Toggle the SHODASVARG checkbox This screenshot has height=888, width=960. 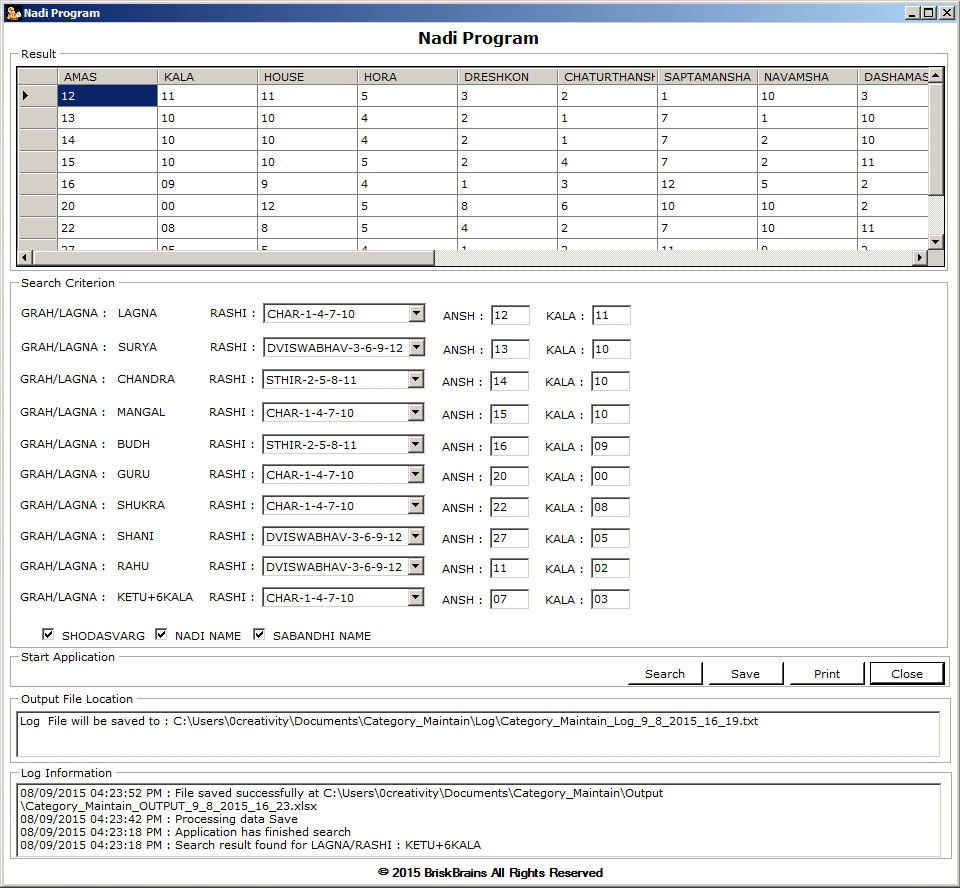coord(48,635)
